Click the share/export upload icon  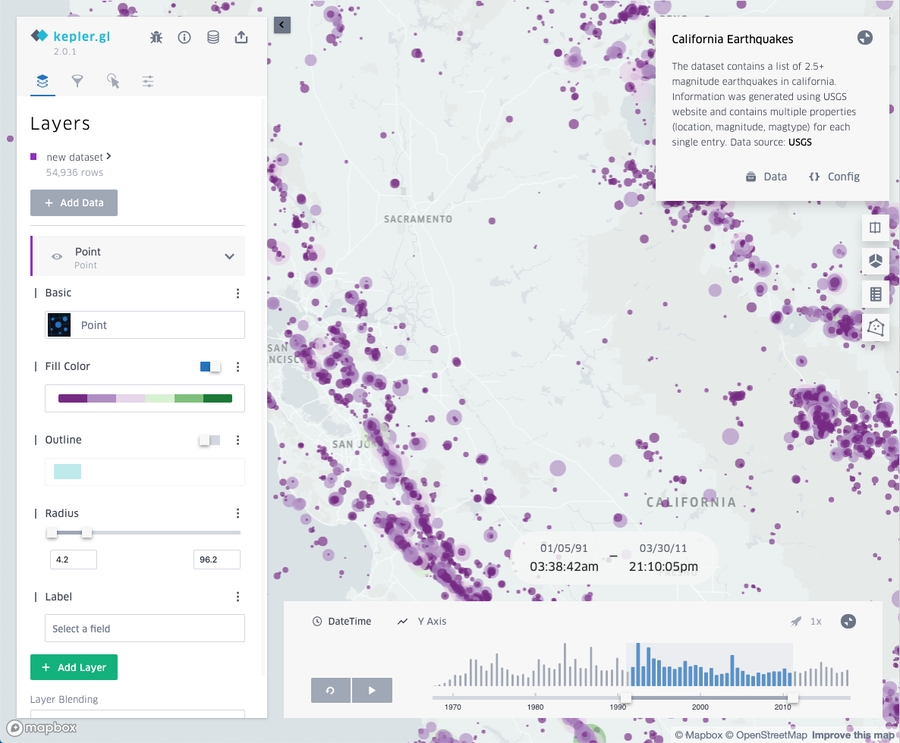241,37
